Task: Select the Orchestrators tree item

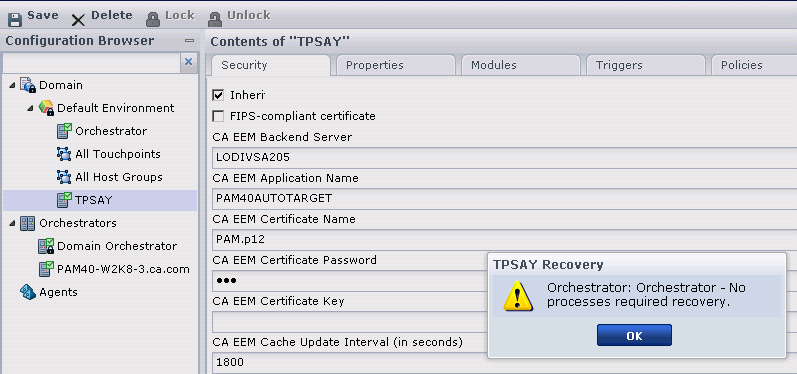Action: coord(78,223)
